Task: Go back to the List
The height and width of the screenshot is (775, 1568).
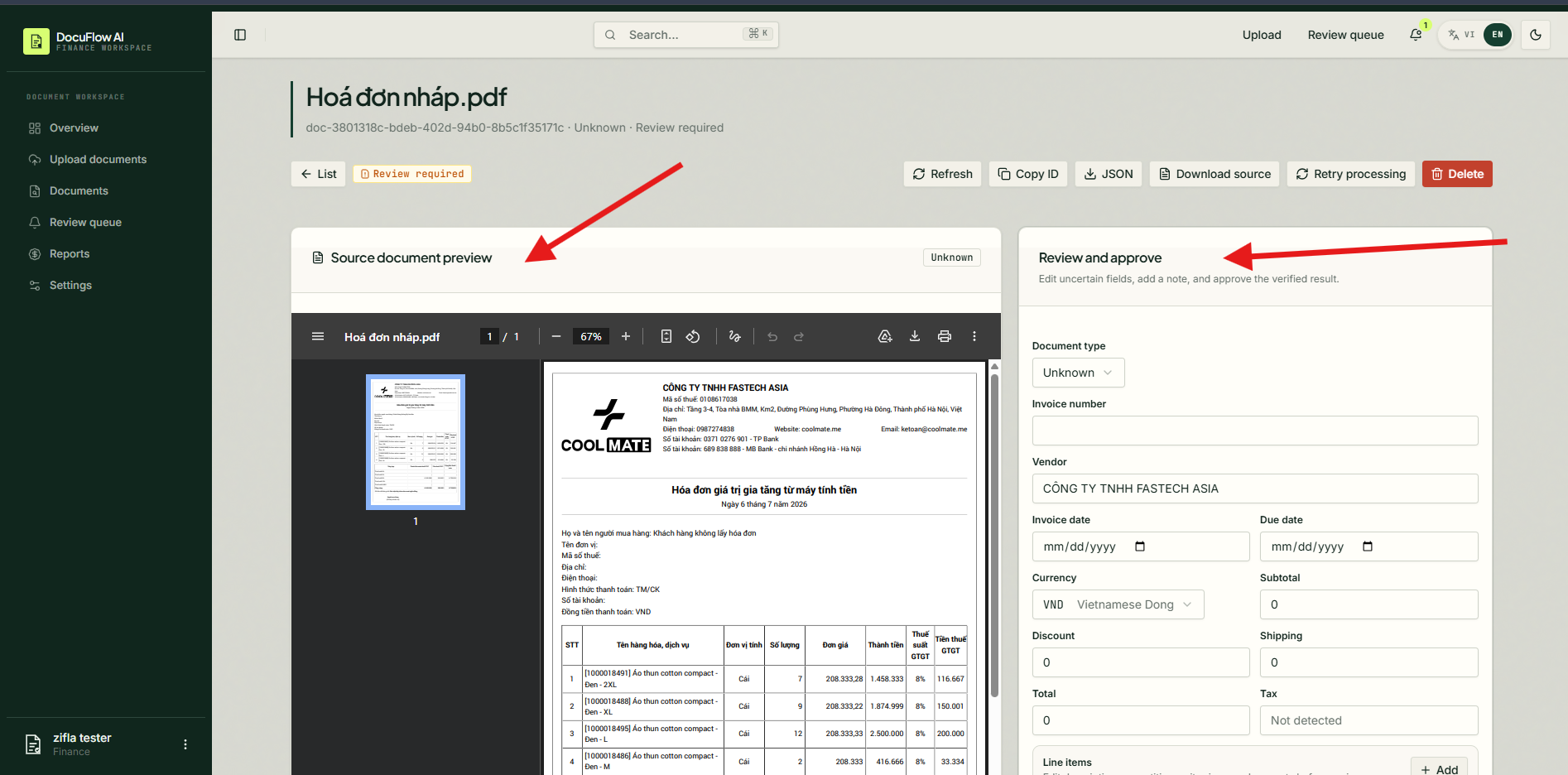Action: pos(319,174)
